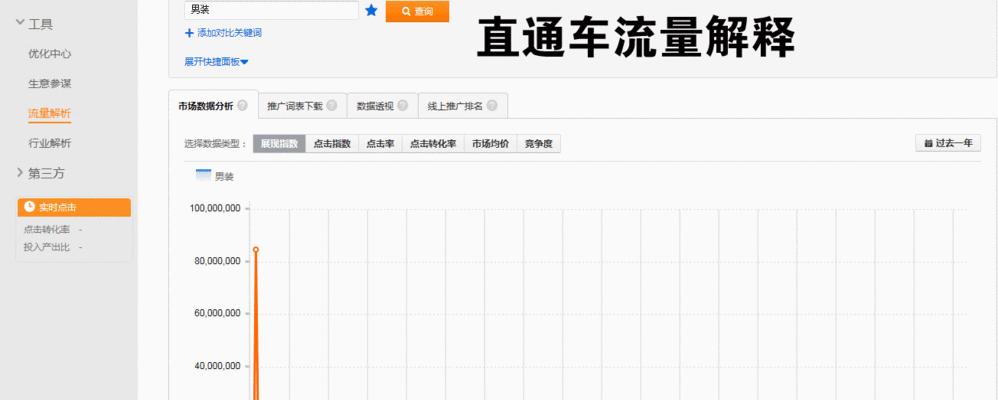
Task: Click help icon next to 推广词表下载
Action: (x=332, y=106)
